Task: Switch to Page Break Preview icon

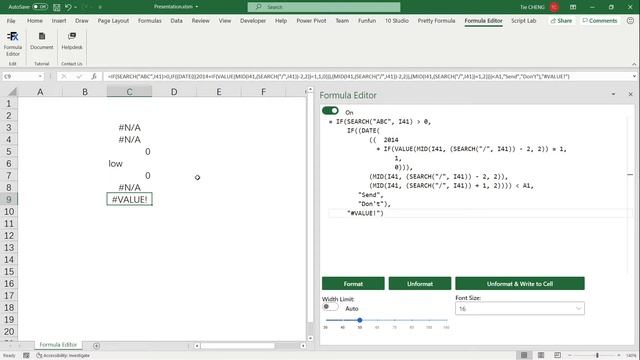Action: pyautogui.click(x=558, y=355)
